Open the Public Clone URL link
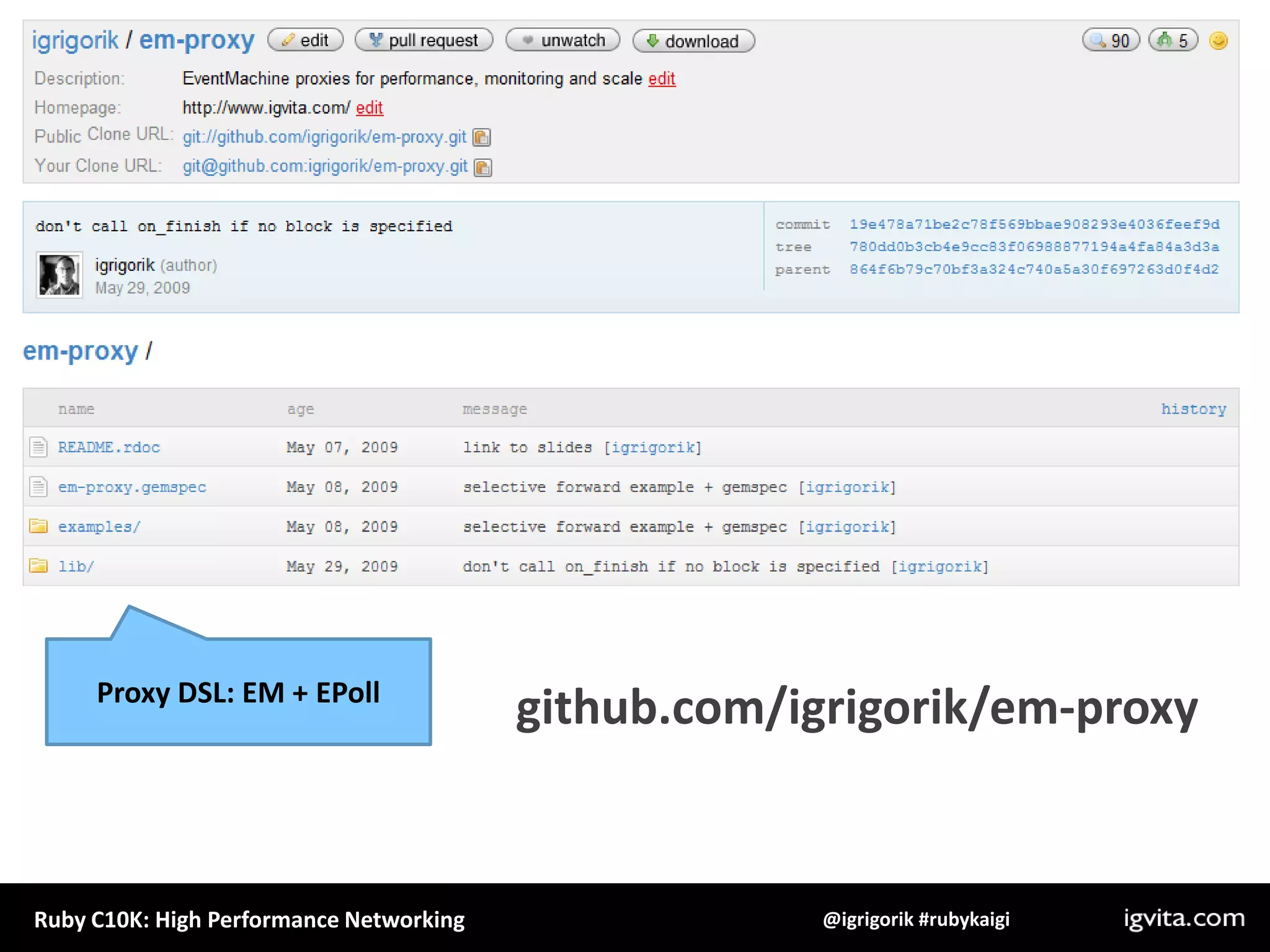Screen dimensions: 1270x952 (324, 137)
